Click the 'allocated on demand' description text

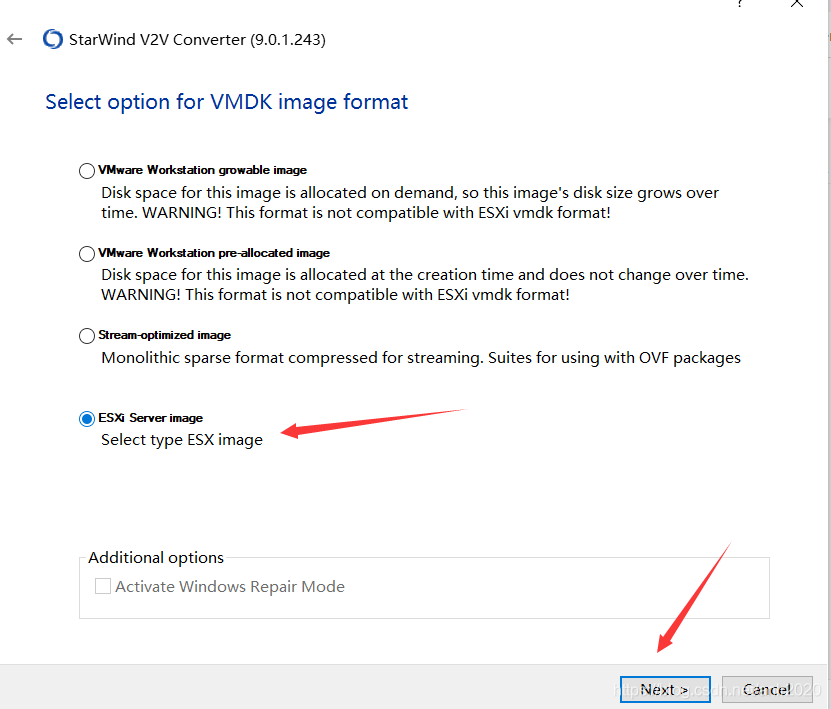[410, 203]
